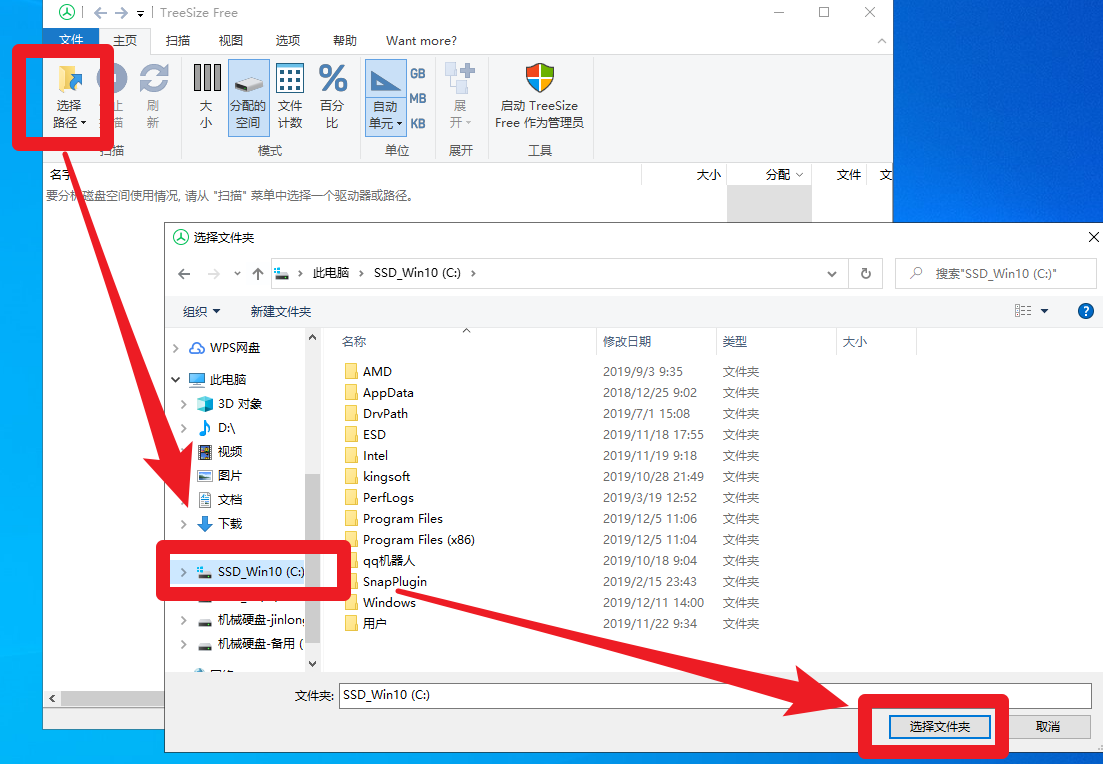The image size is (1103, 764).
Task: Collapse the TreeSize ribbon
Action: click(x=881, y=42)
